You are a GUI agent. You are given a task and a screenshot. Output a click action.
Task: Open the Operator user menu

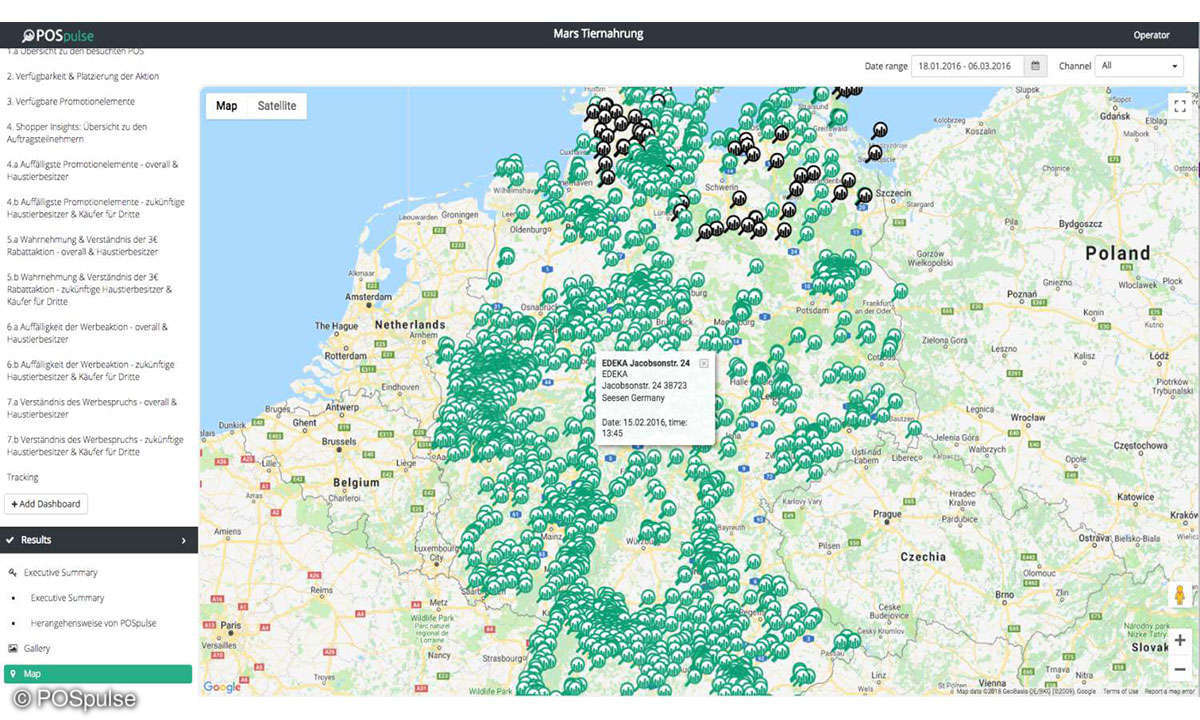click(x=1151, y=35)
